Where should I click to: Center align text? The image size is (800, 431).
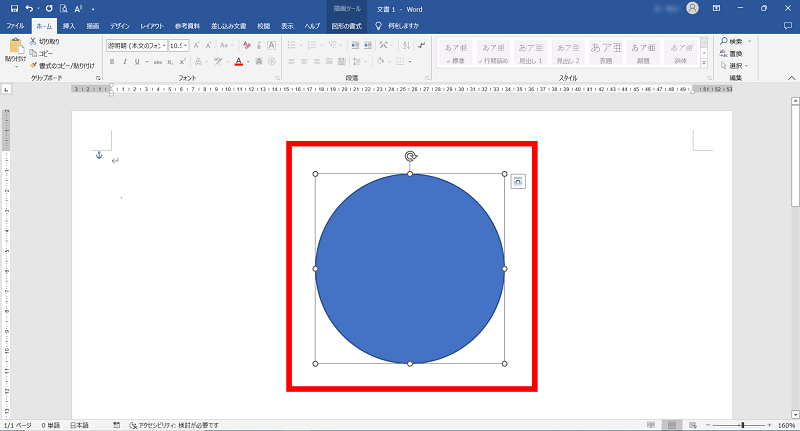(304, 62)
